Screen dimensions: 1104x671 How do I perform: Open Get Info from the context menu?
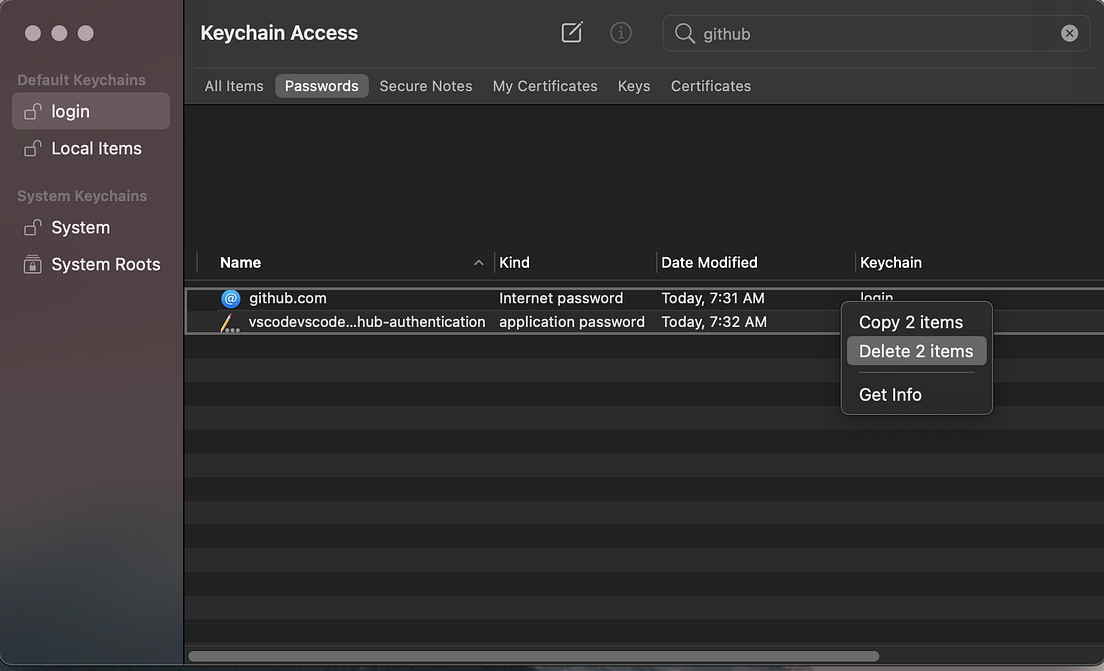890,394
